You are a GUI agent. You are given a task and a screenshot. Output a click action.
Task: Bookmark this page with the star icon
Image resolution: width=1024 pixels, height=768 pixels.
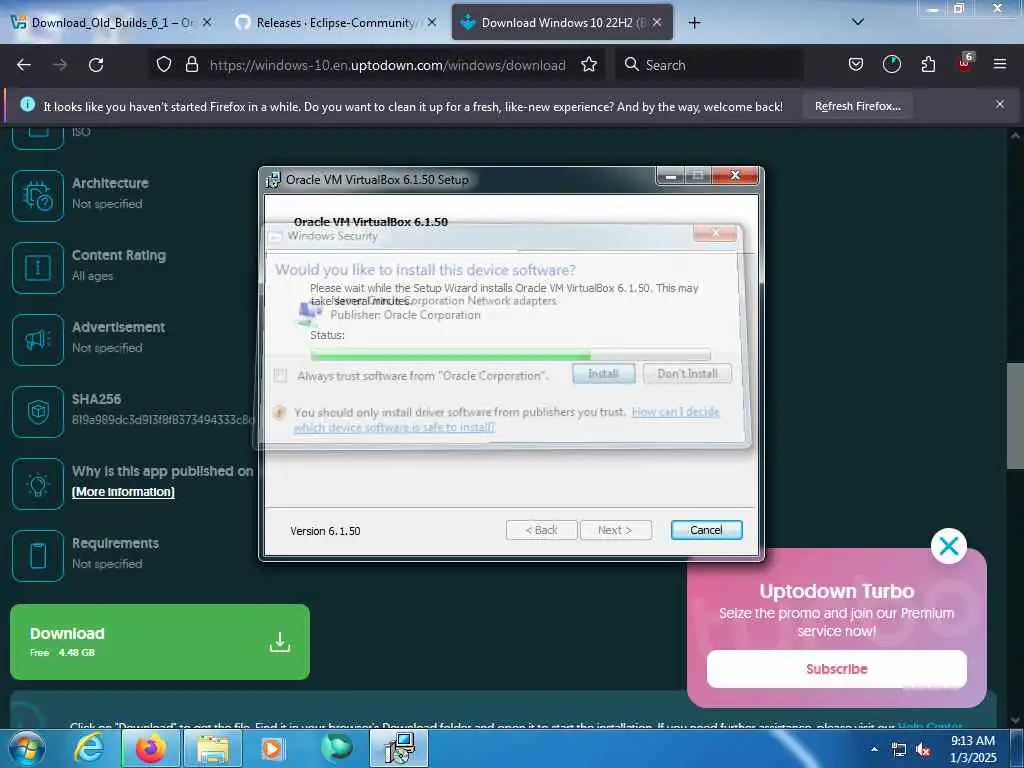[588, 64]
